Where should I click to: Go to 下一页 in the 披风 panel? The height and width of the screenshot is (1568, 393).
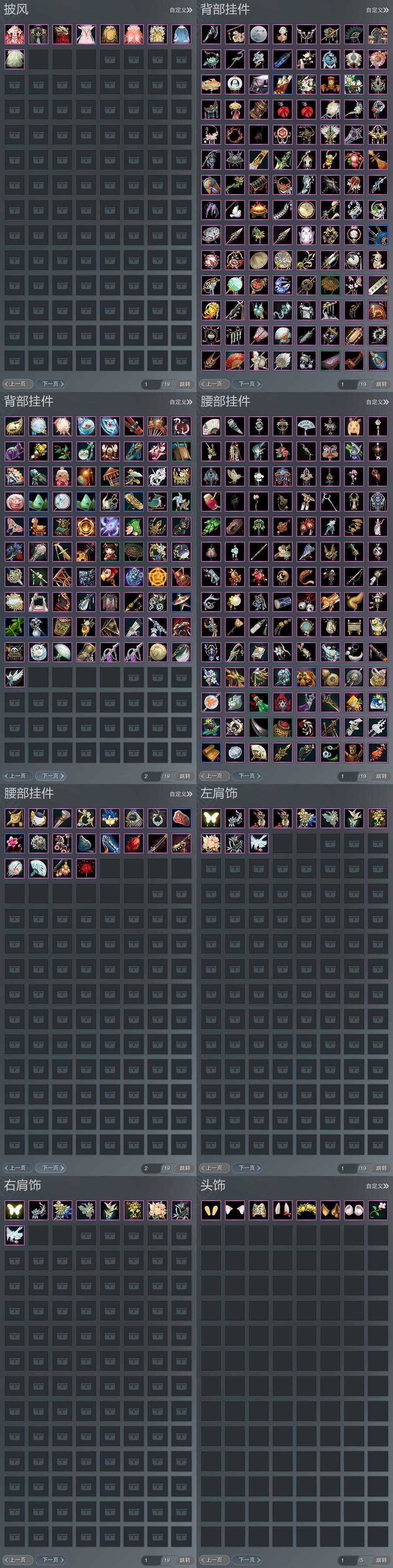[x=51, y=384]
